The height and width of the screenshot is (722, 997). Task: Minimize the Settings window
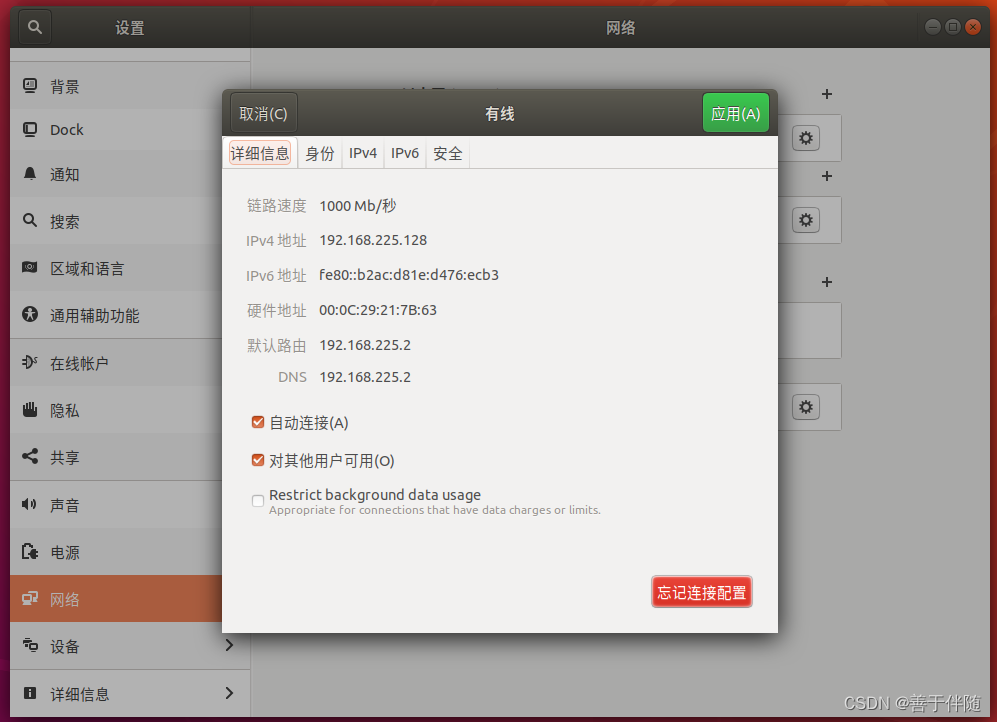pos(933,27)
